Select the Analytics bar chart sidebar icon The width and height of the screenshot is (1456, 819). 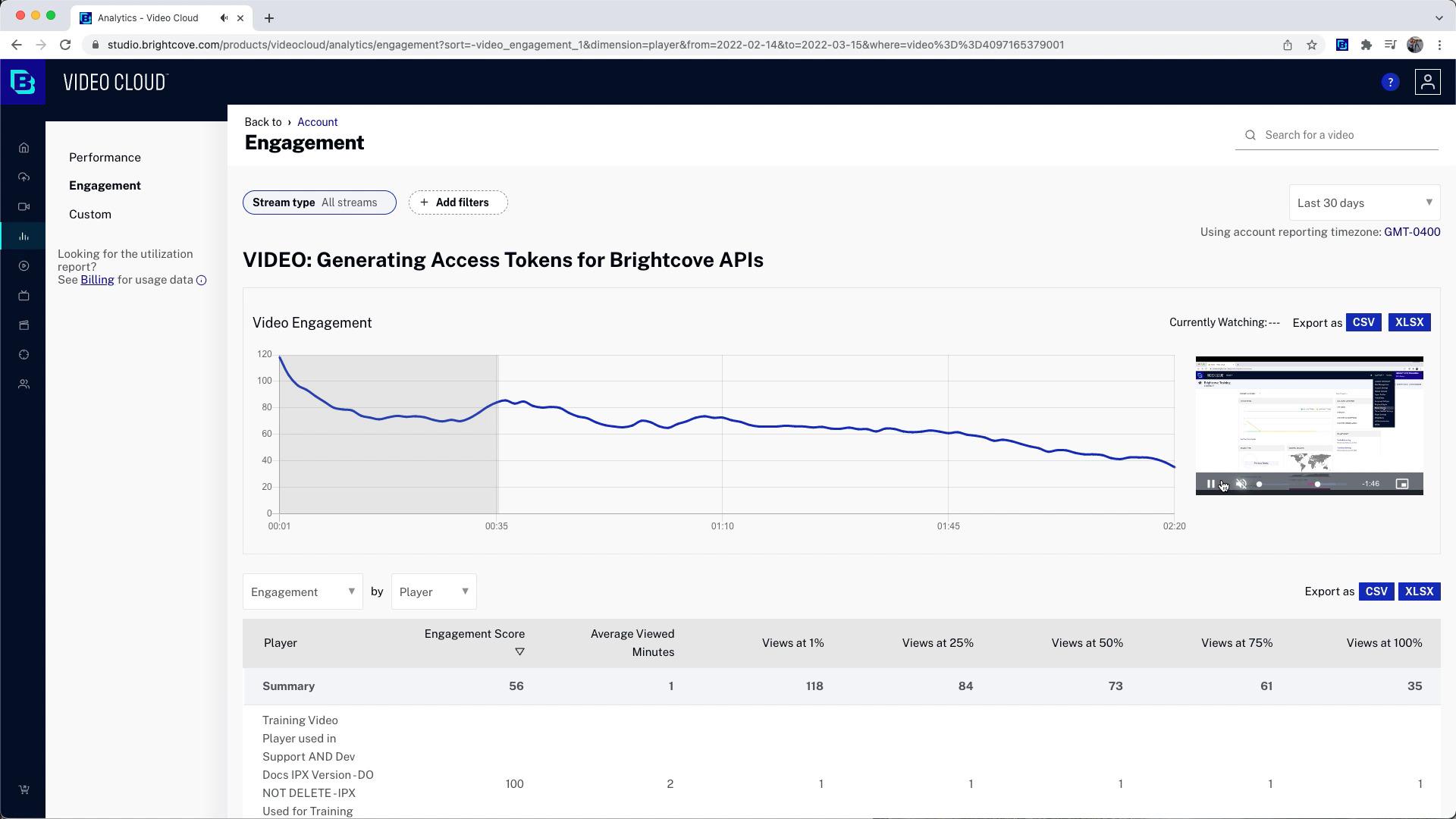click(24, 237)
